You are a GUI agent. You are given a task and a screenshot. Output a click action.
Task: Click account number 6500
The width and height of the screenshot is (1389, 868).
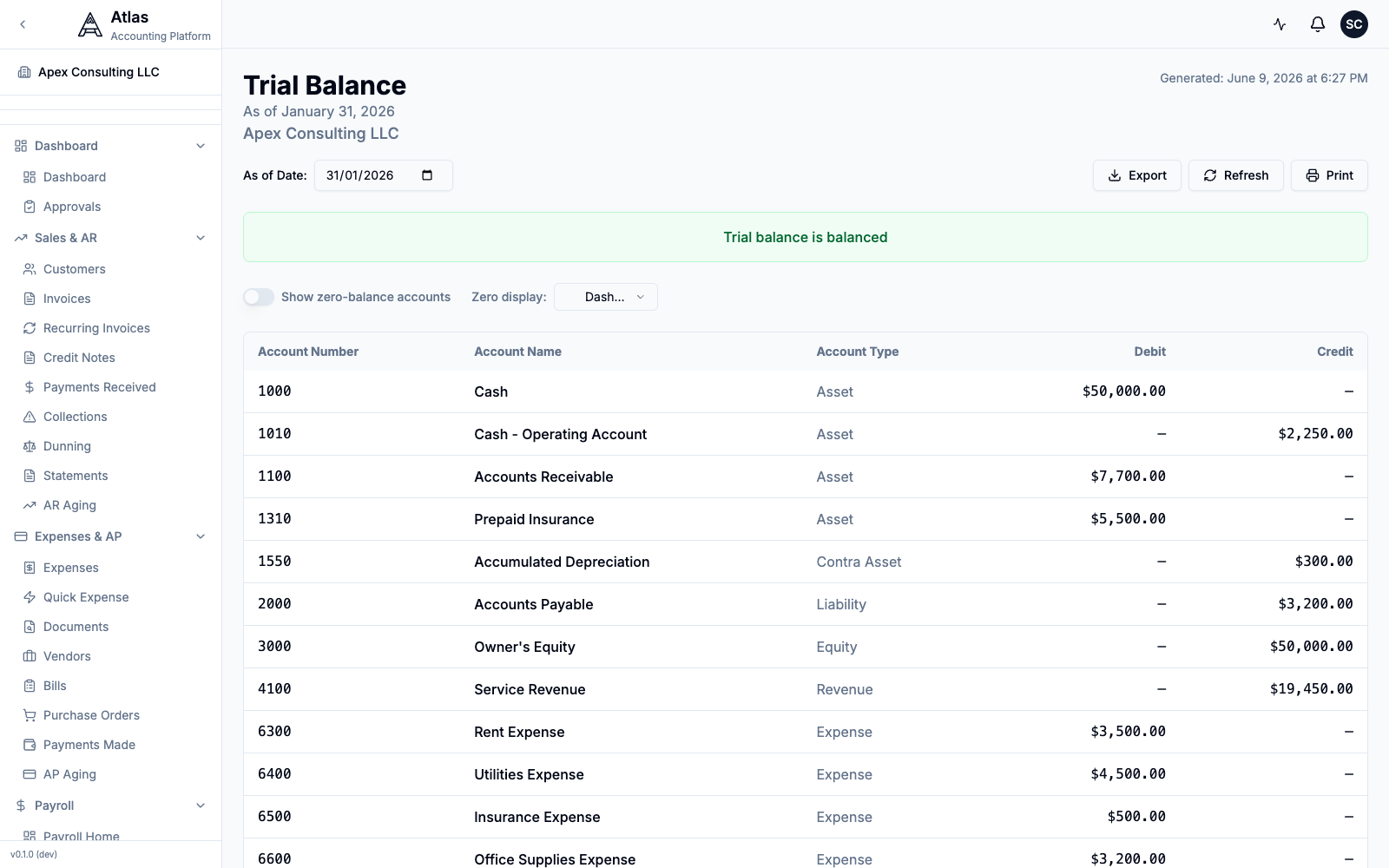[x=274, y=817]
